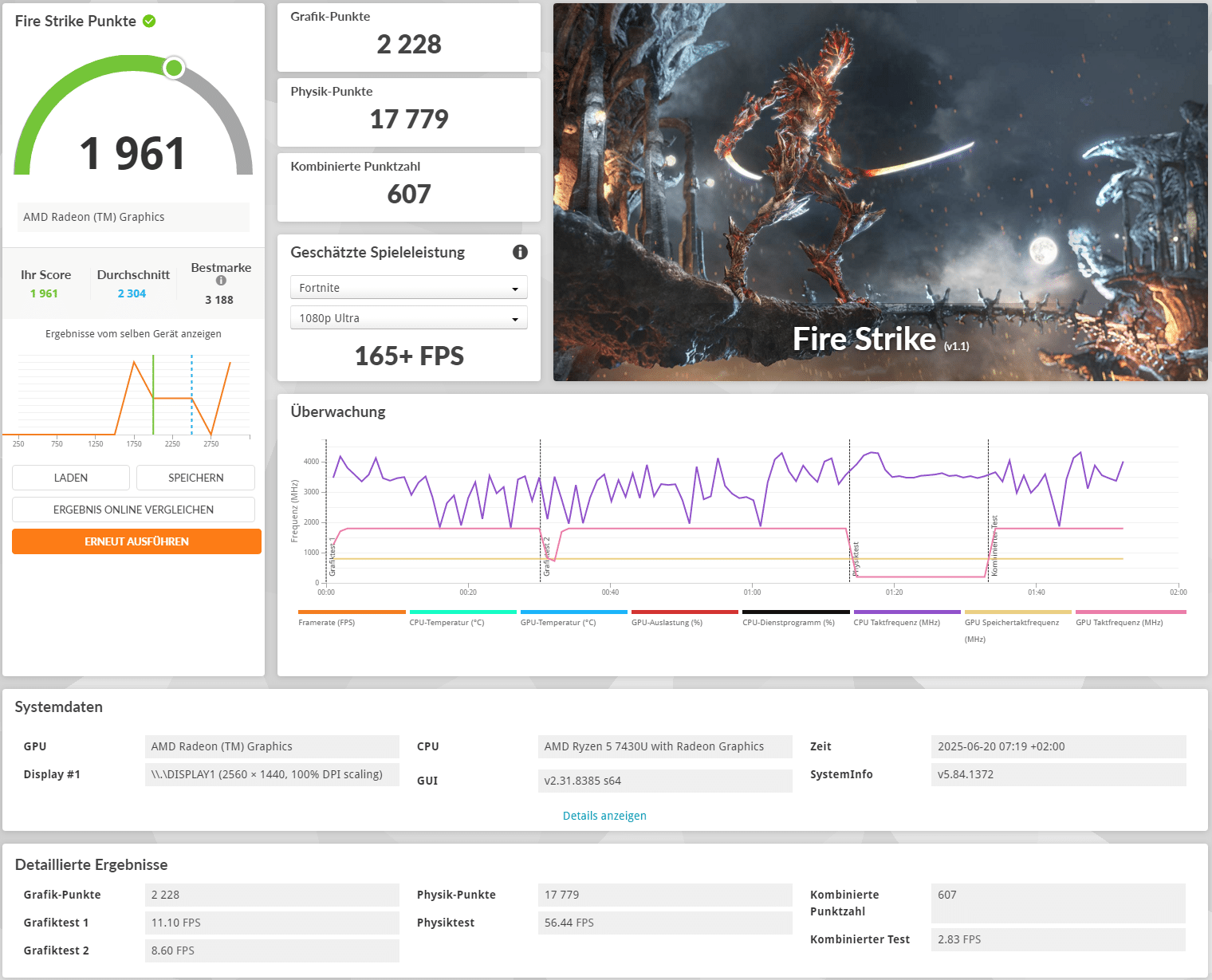This screenshot has height=980, width=1212.
Task: Expand Details anzeigen link
Action: point(604,816)
